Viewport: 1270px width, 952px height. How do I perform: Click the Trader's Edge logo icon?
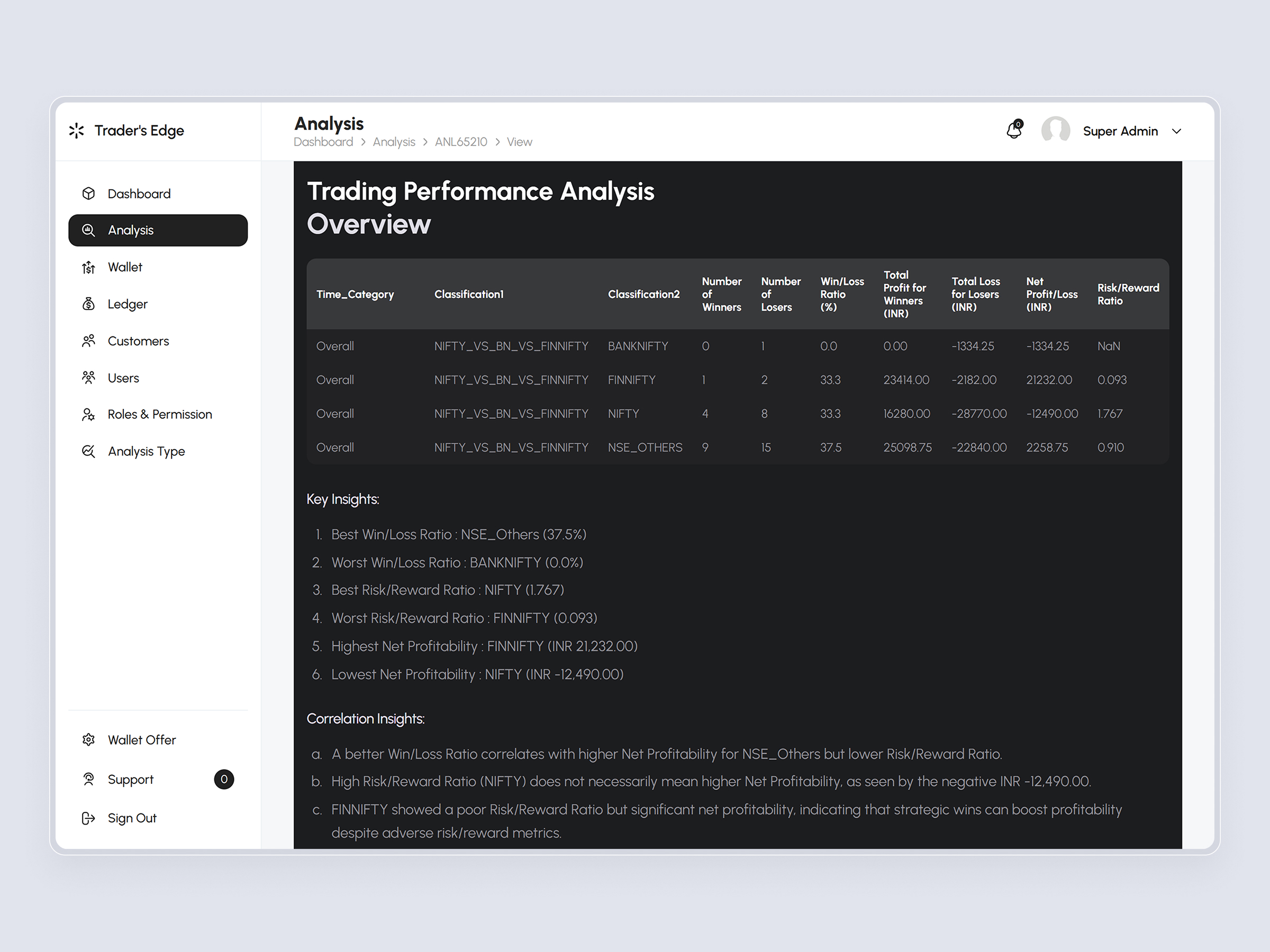(x=77, y=130)
